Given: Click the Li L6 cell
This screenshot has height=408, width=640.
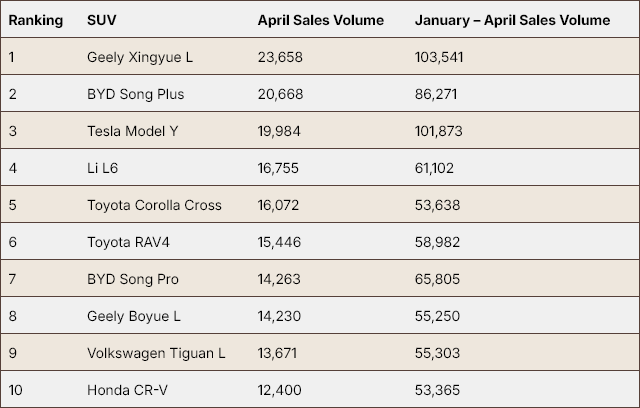Looking at the screenshot, I should [104, 168].
